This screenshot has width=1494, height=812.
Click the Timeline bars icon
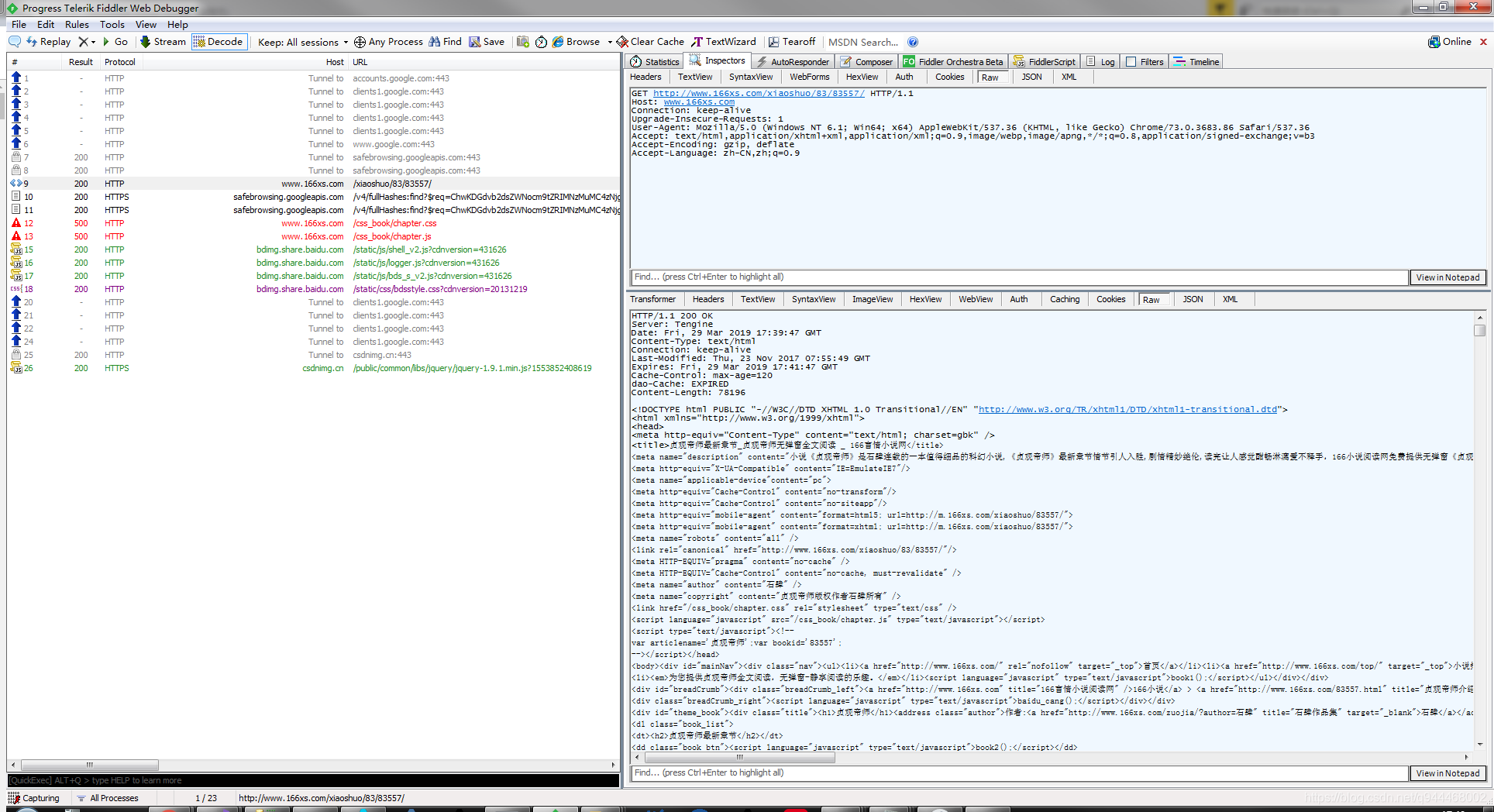(x=1179, y=62)
